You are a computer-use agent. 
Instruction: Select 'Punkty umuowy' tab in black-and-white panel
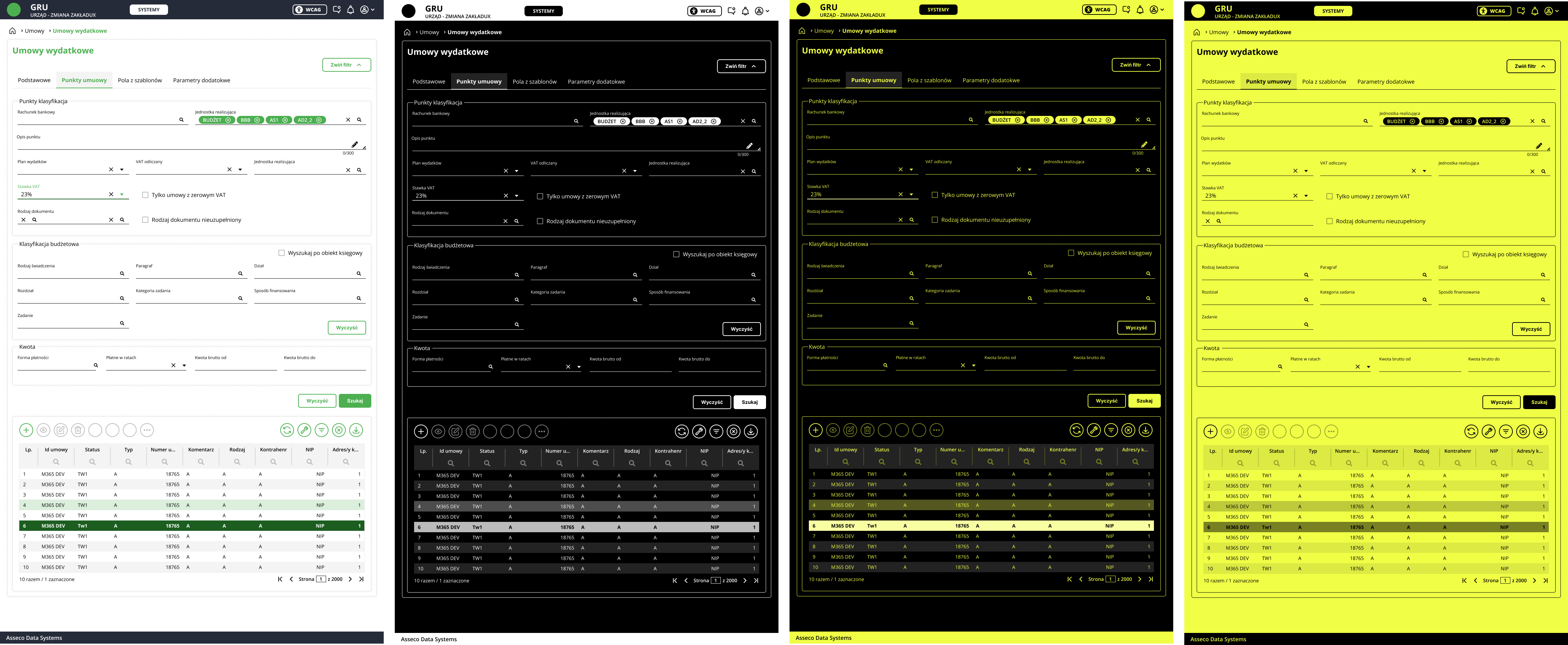pyautogui.click(x=479, y=81)
